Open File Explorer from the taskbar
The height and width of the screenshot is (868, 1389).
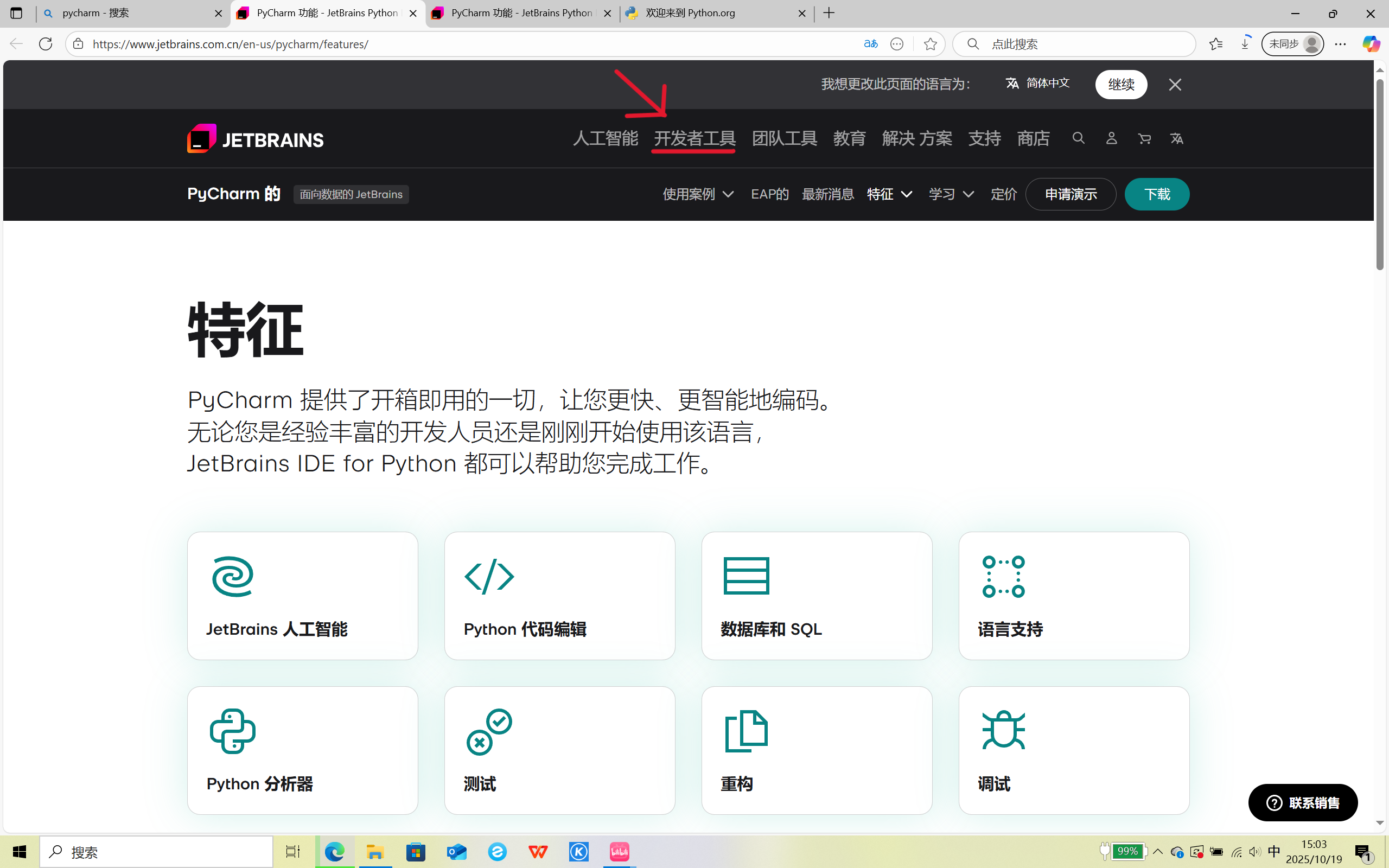click(x=375, y=852)
